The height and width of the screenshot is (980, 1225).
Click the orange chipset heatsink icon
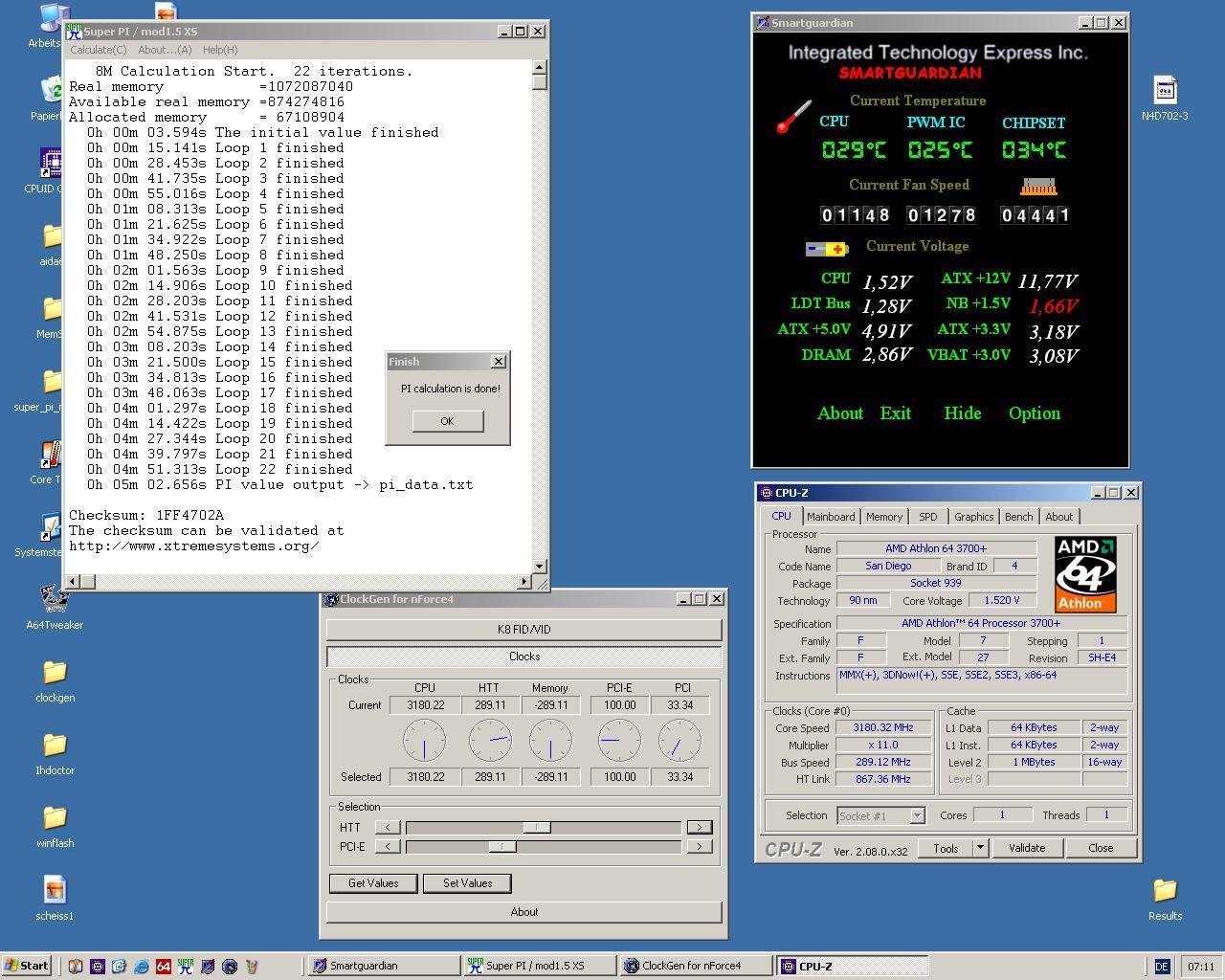pyautogui.click(x=1039, y=187)
